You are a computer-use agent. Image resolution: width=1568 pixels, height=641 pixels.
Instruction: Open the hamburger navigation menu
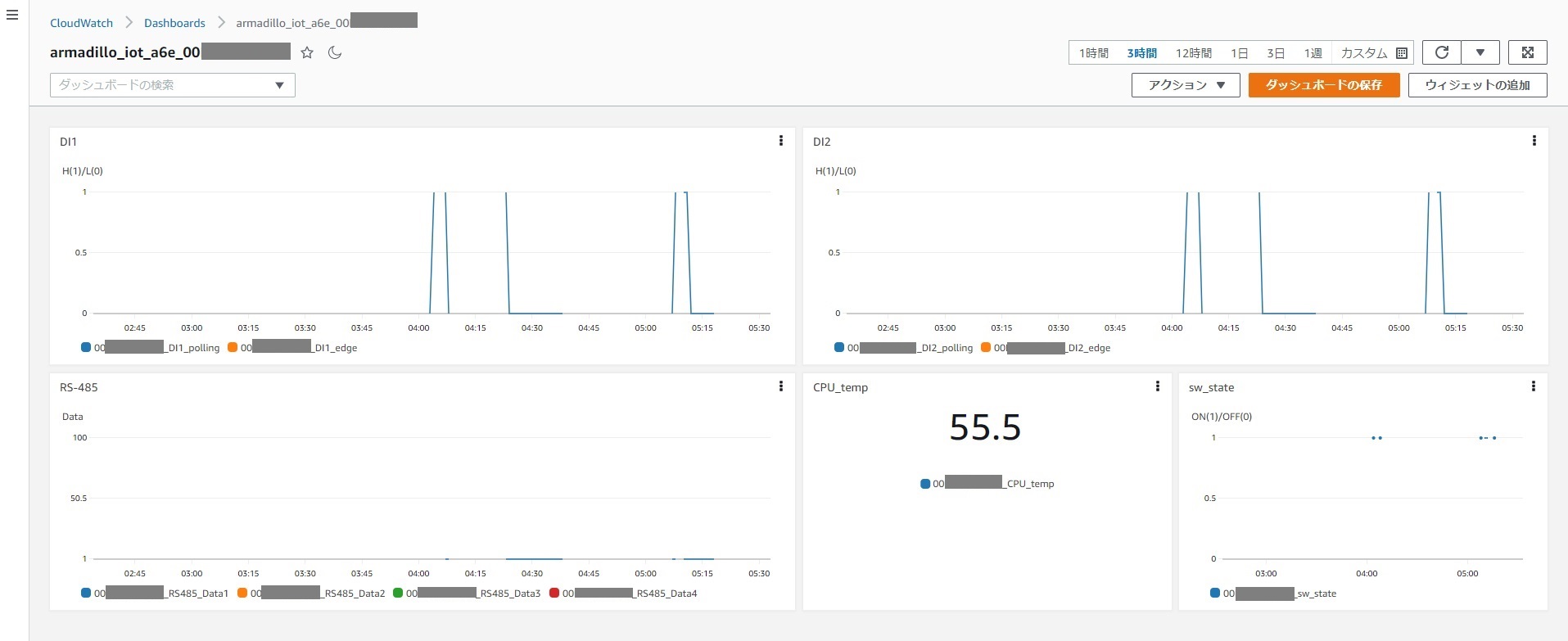point(12,15)
